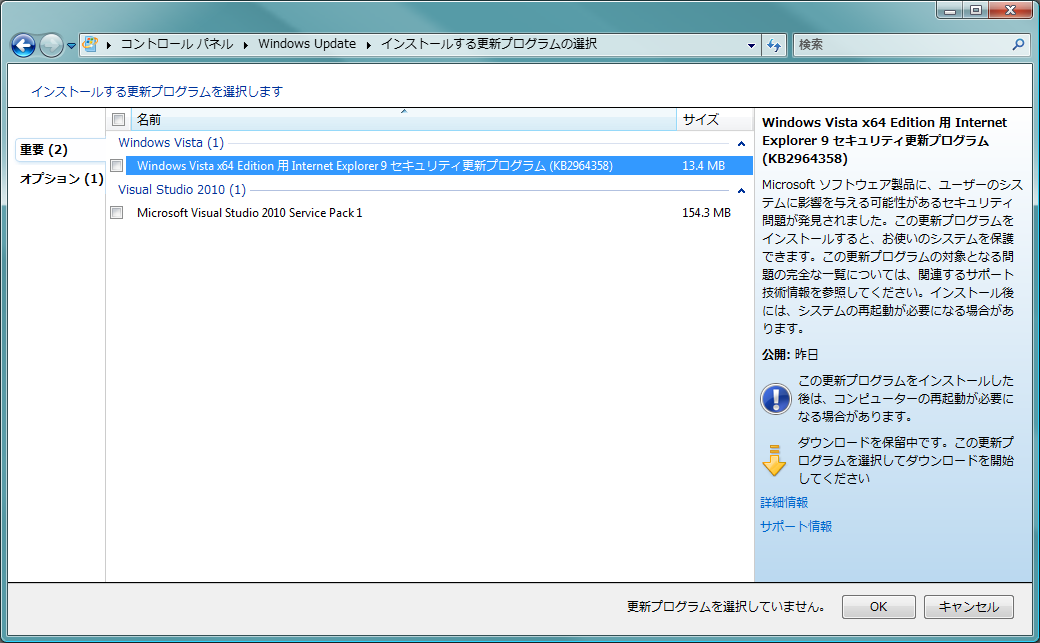Toggle the select-all checkbox in the header

tap(119, 119)
